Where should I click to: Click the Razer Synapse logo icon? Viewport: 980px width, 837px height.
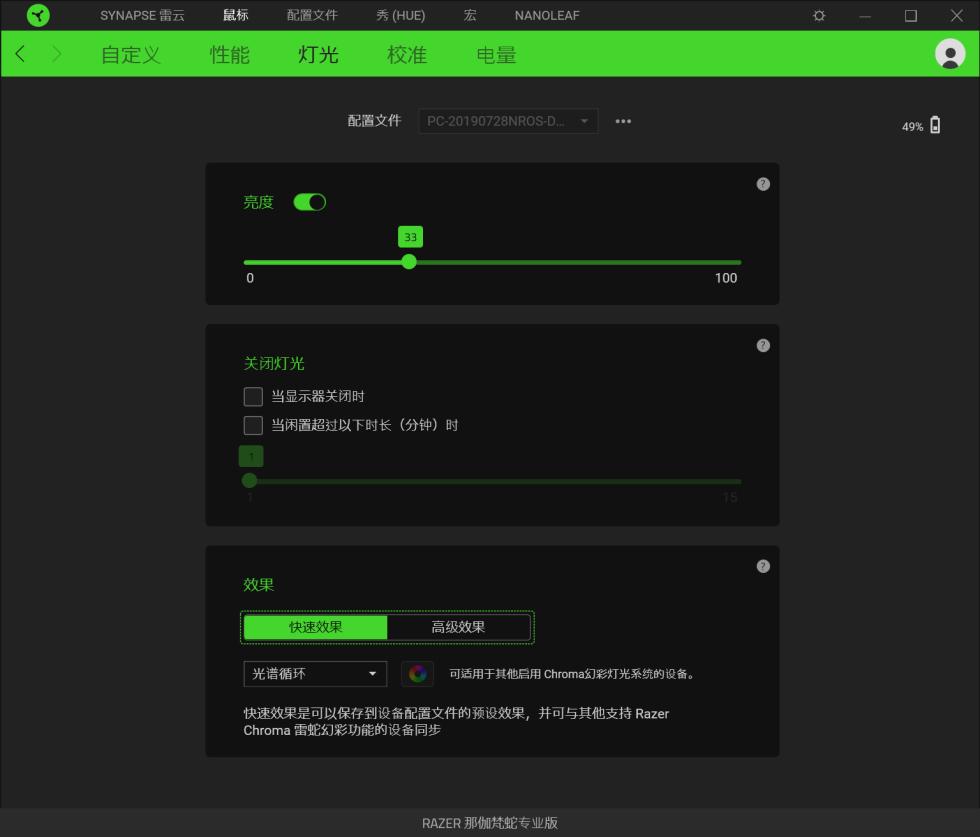(38, 15)
